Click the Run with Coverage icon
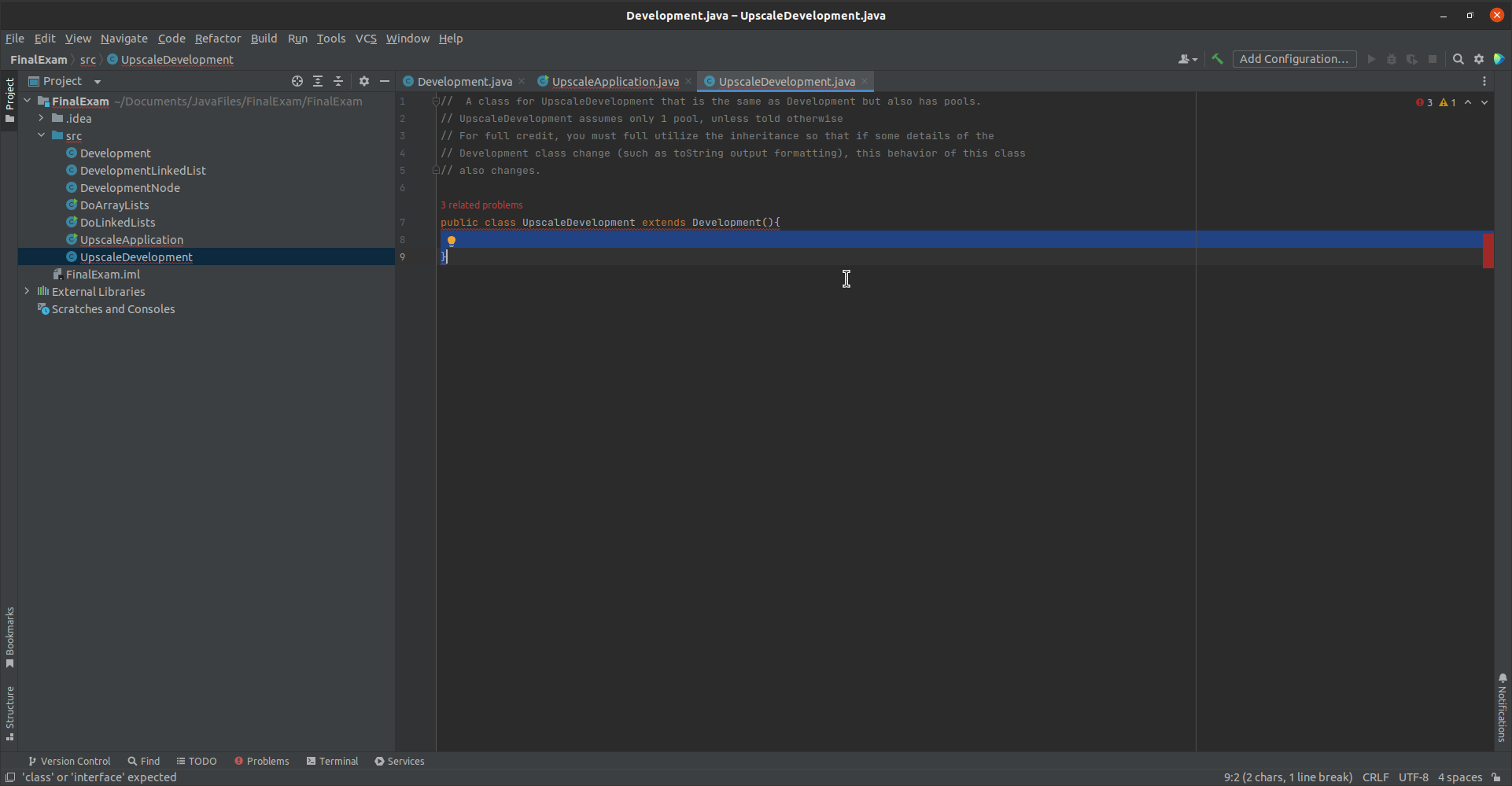Viewport: 1512px width, 786px height. coord(1412,59)
